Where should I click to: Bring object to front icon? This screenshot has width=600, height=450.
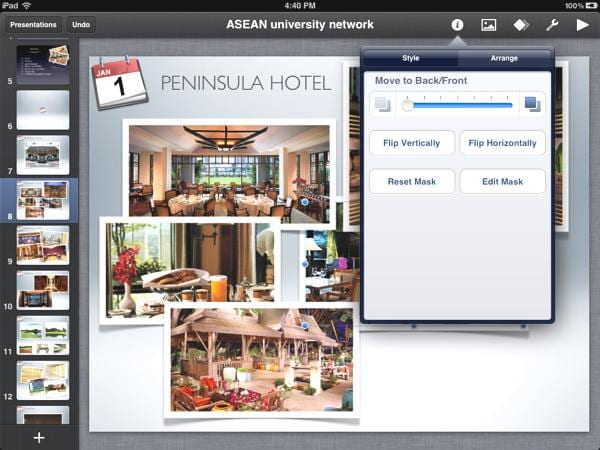coord(532,104)
